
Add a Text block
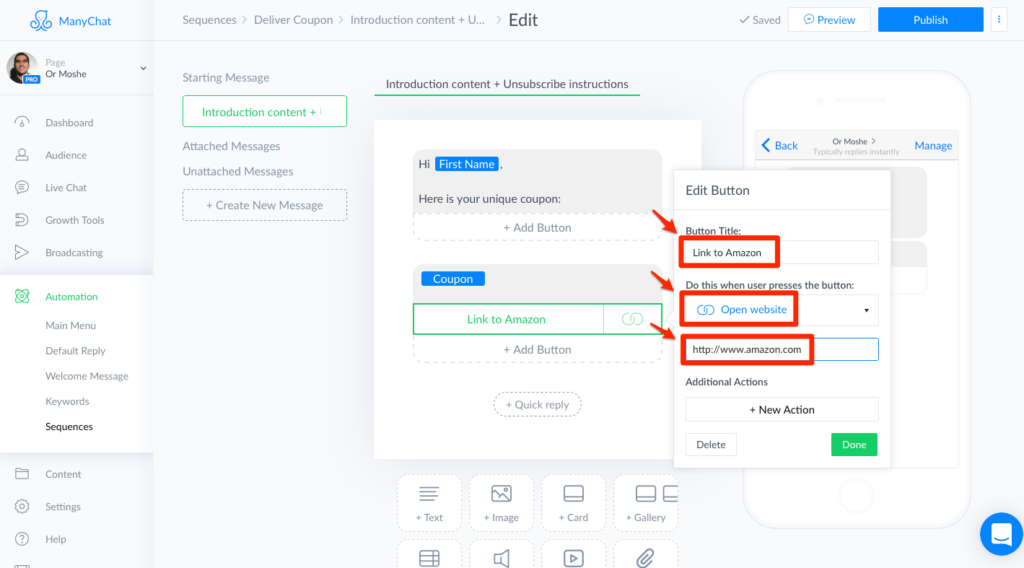point(429,503)
